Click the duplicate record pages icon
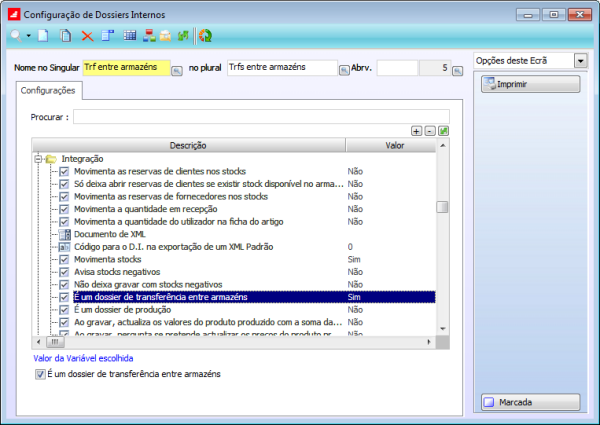600x425 pixels. pyautogui.click(x=66, y=36)
